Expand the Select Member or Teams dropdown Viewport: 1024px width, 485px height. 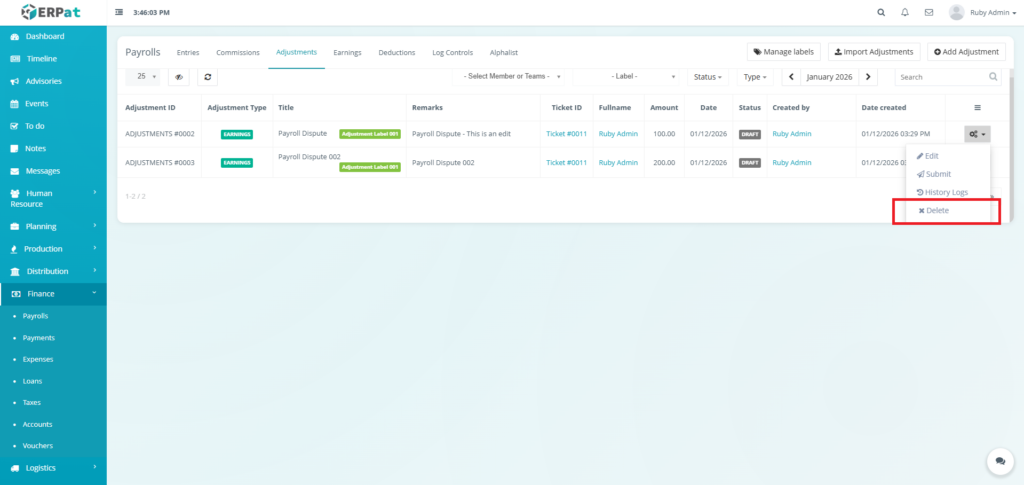(x=513, y=77)
